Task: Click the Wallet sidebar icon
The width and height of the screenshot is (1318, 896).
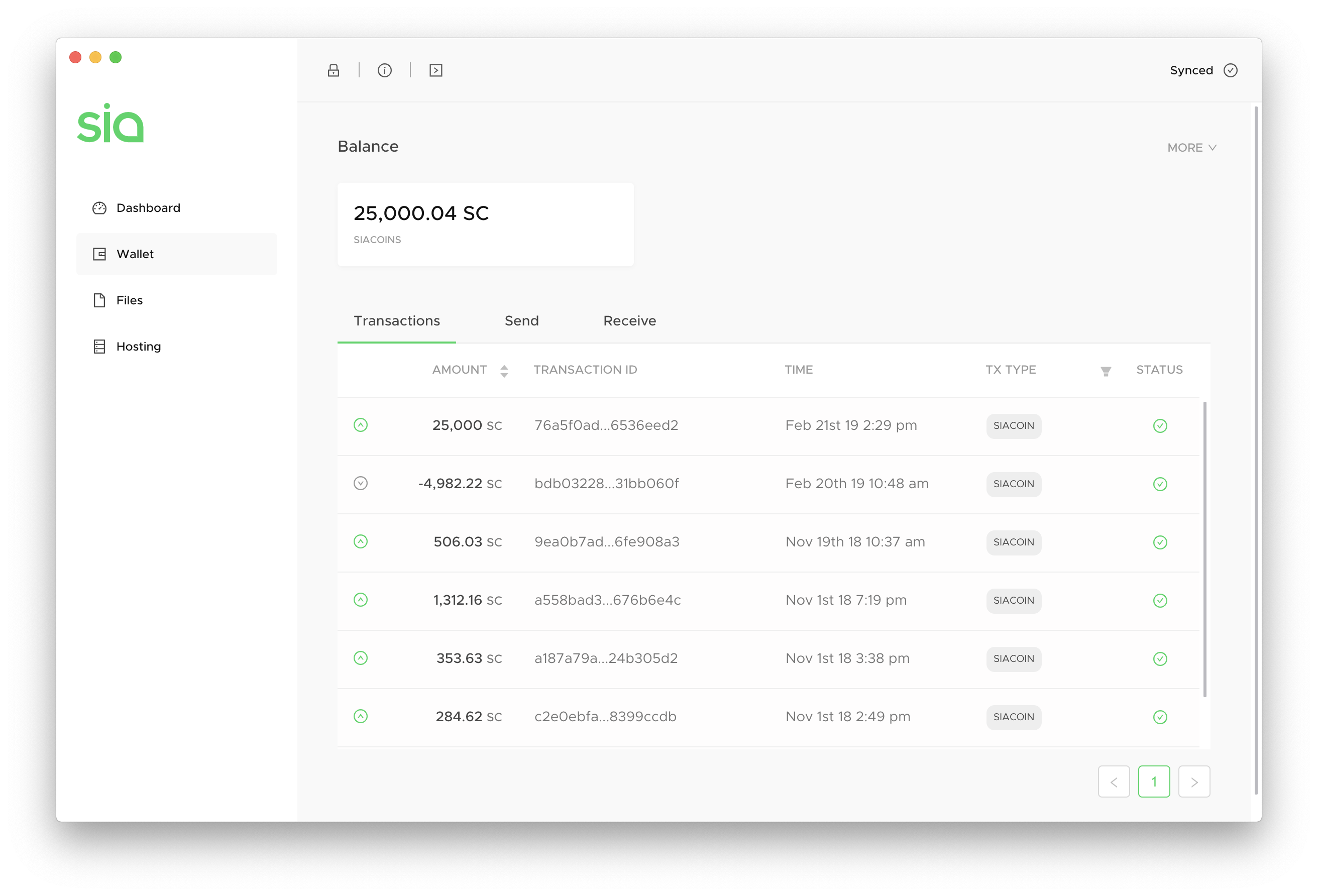Action: coord(99,254)
